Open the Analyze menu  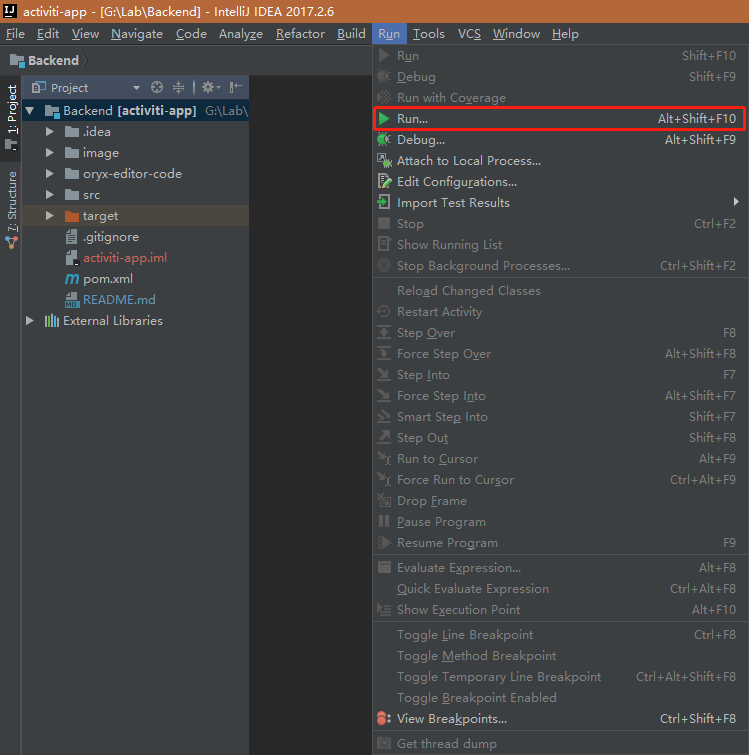coord(241,34)
